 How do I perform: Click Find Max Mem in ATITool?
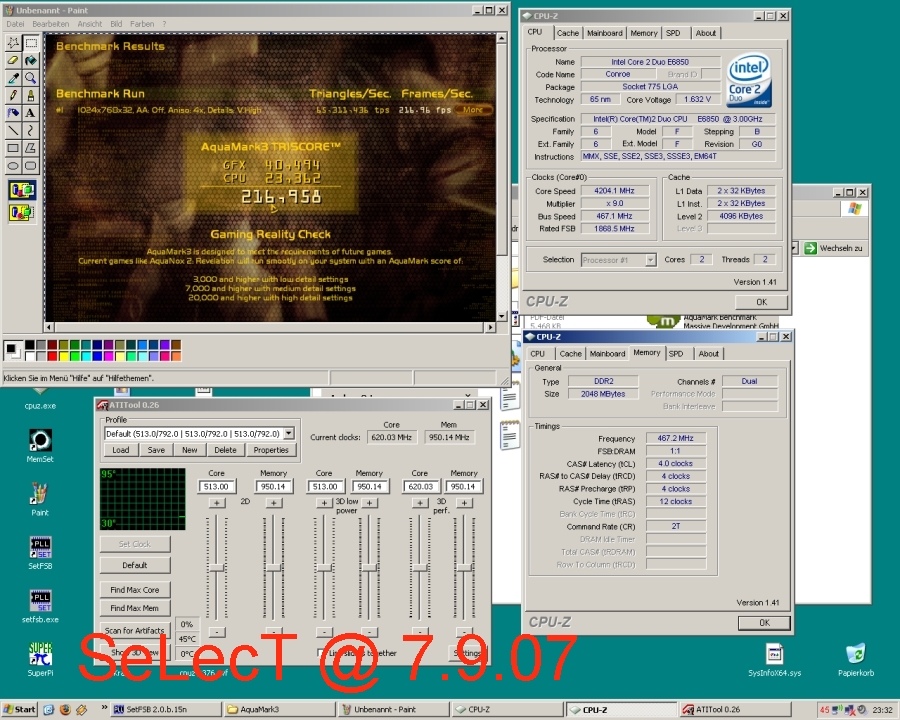(135, 608)
